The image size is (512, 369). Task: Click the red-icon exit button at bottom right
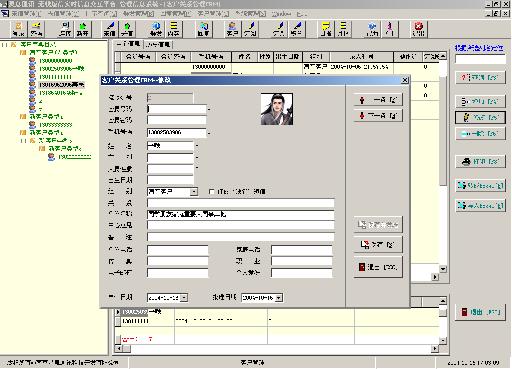pos(480,312)
